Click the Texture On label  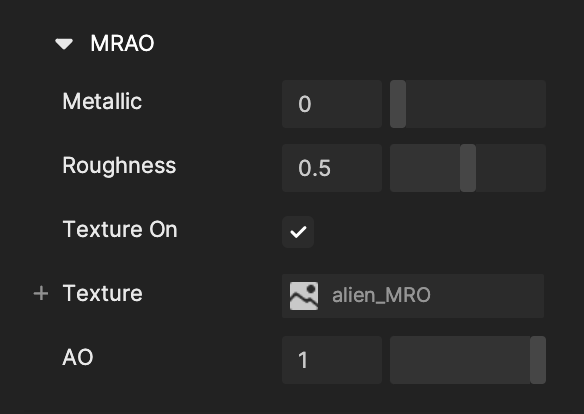click(120, 229)
